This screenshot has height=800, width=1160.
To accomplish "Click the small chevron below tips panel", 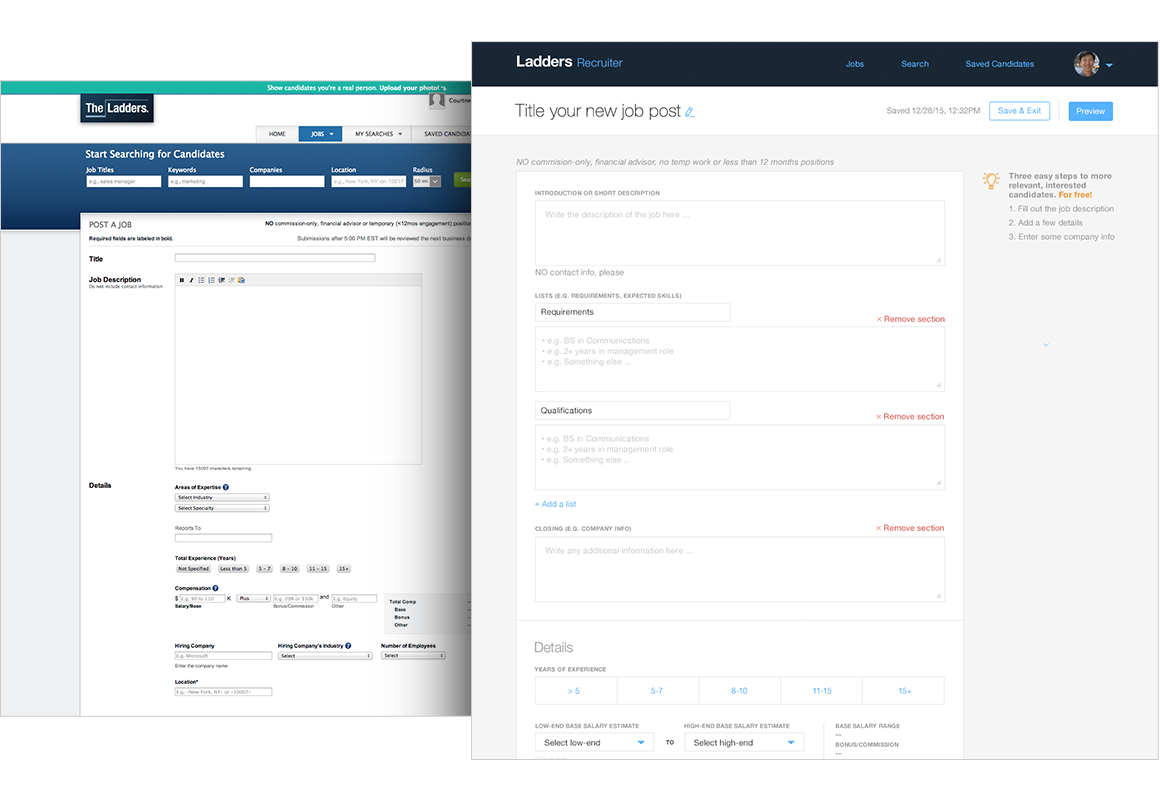I will 1046,345.
